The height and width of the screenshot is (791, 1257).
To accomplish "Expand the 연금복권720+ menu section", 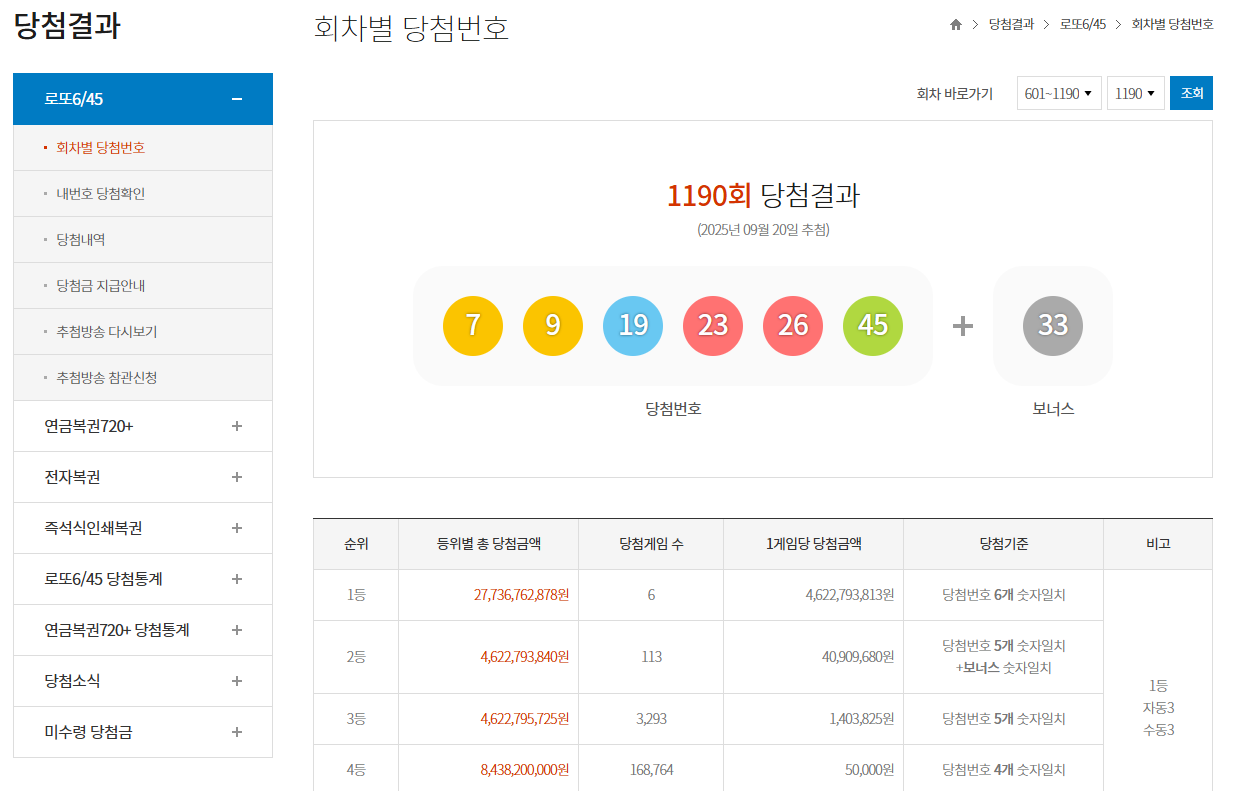I will 237,426.
